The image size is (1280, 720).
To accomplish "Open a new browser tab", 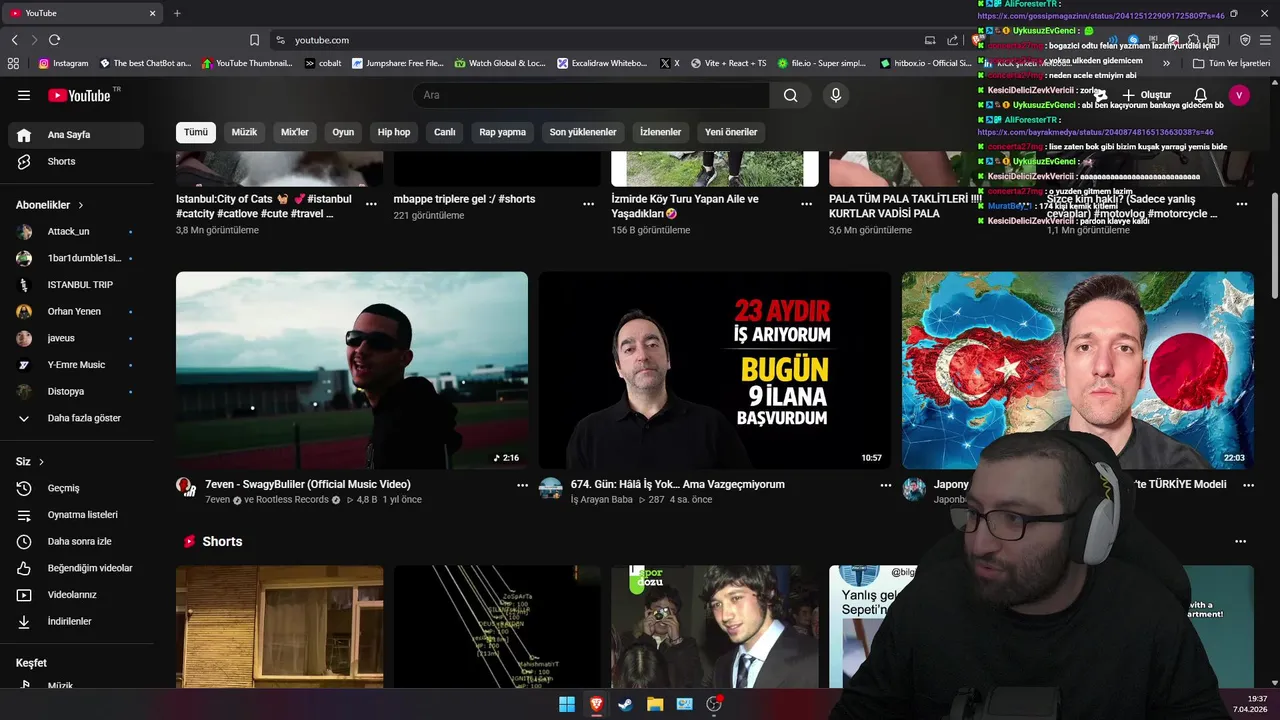I will tap(177, 13).
